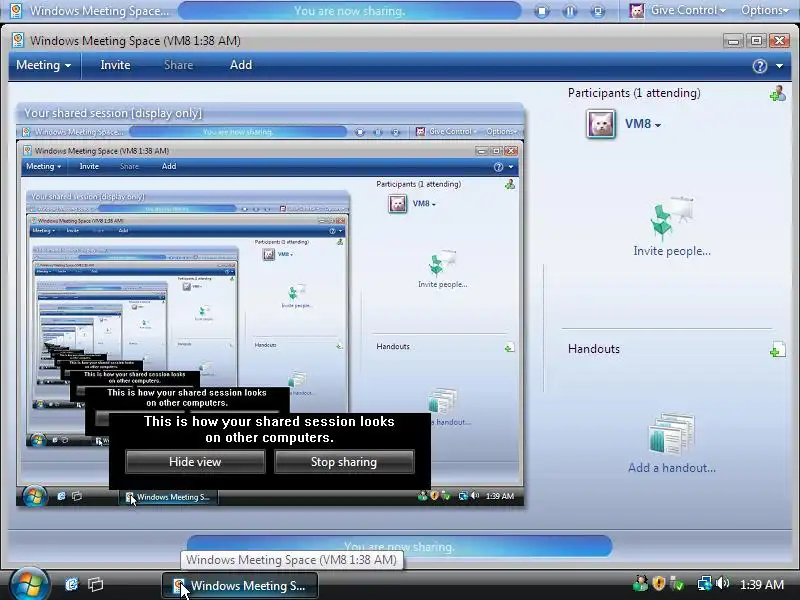The height and width of the screenshot is (600, 800).
Task: Open the Options dropdown in sharing bar
Action: pos(765,10)
